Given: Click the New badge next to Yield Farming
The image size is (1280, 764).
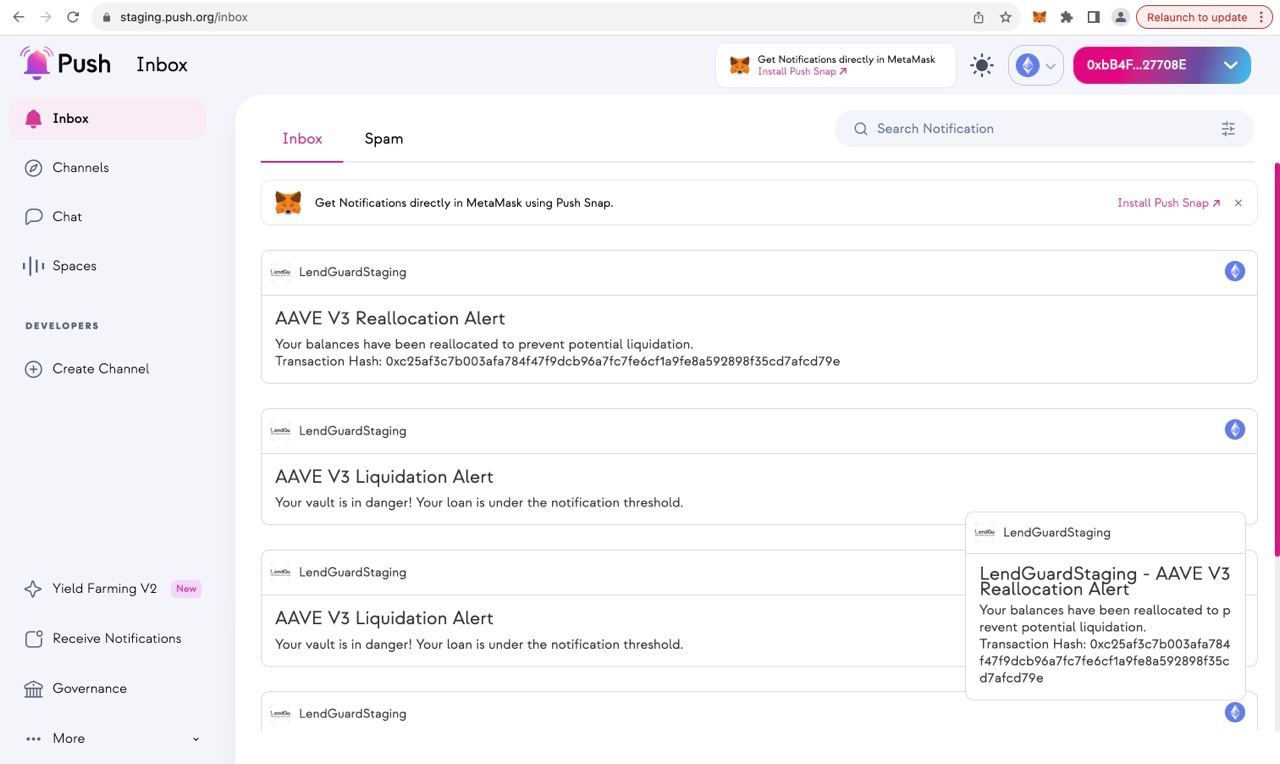Looking at the screenshot, I should [186, 589].
